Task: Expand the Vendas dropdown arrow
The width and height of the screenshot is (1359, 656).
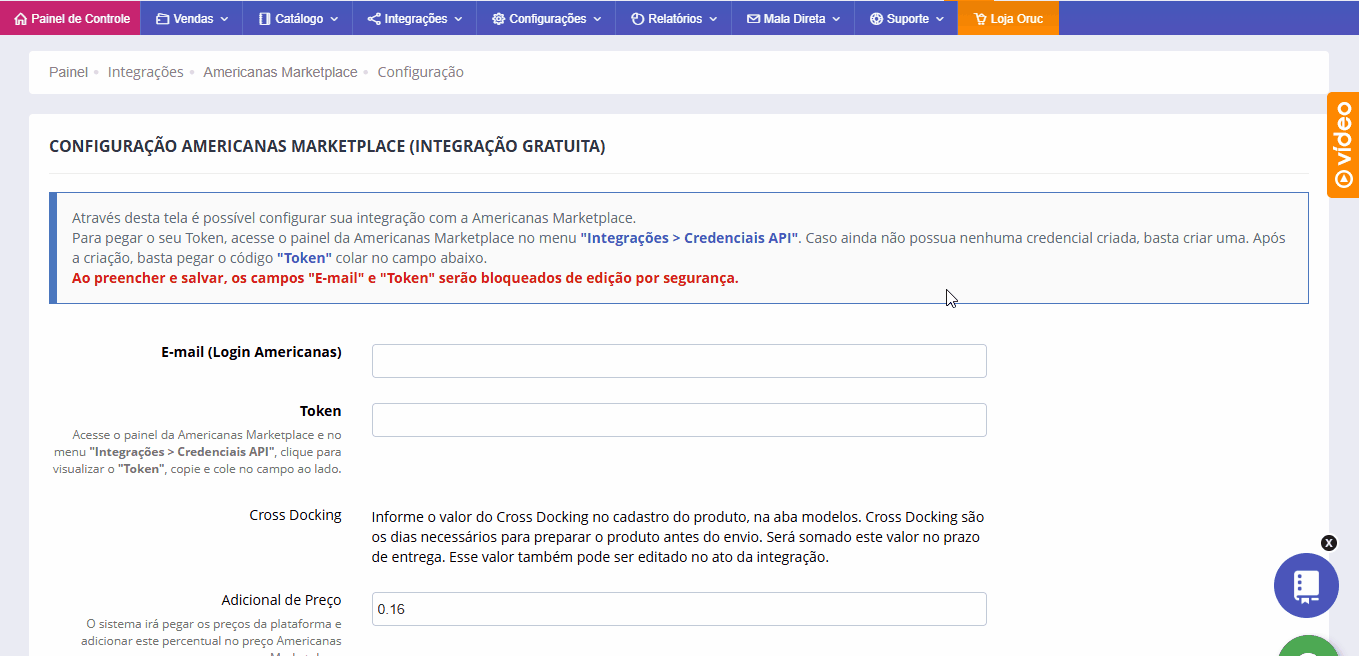Action: 224,19
